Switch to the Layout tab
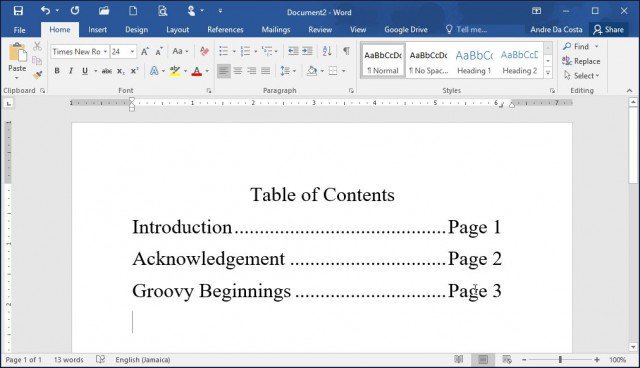This screenshot has width=640, height=368. 178,30
